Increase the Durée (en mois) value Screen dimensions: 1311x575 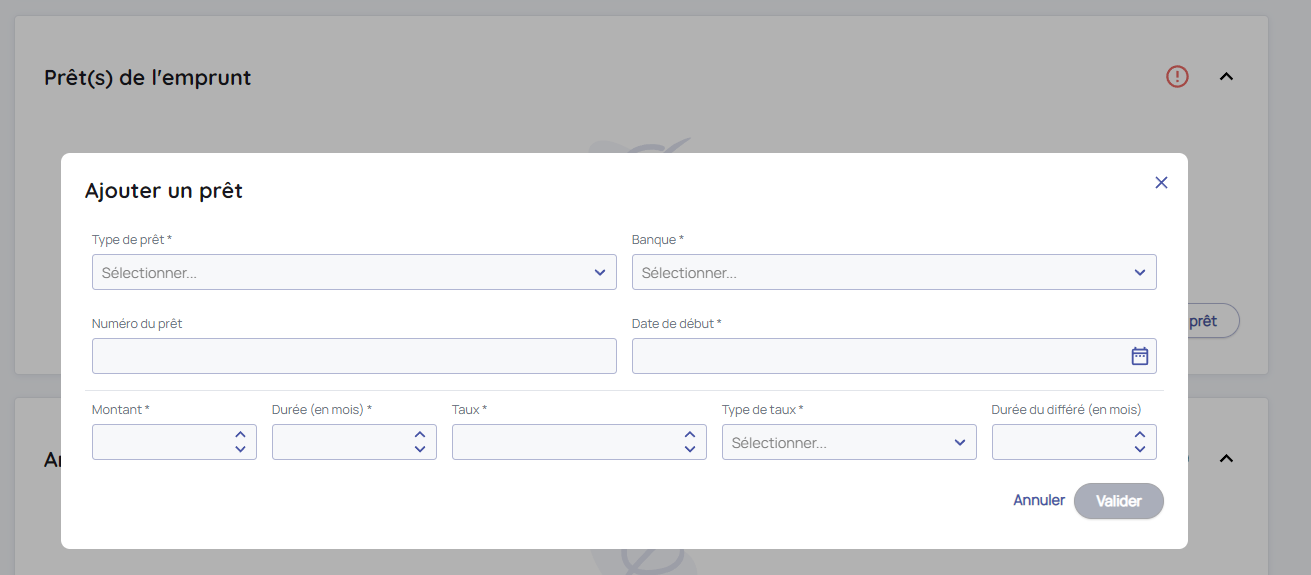click(420, 435)
